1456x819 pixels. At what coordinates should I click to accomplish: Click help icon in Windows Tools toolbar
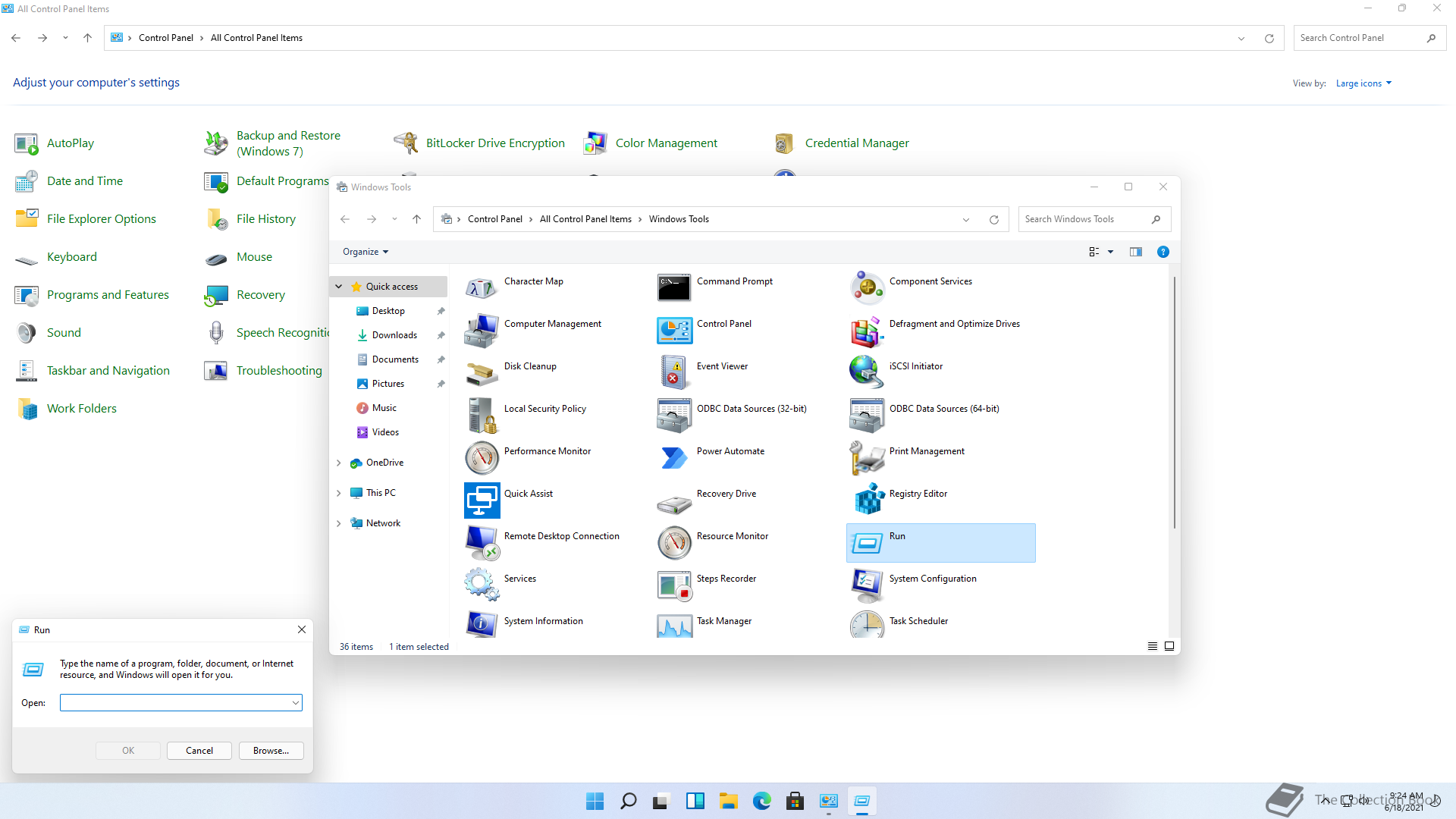coord(1163,252)
